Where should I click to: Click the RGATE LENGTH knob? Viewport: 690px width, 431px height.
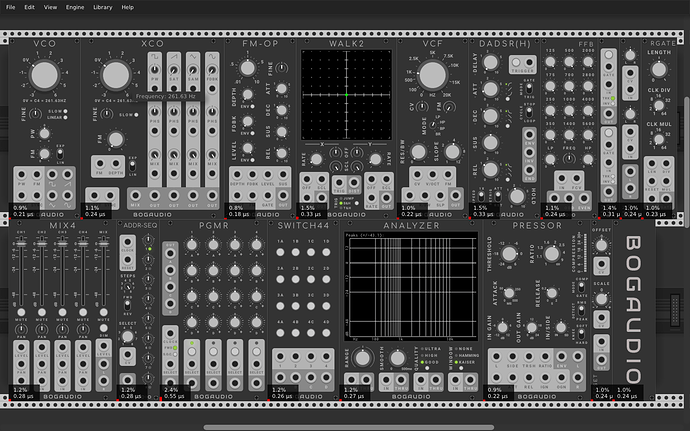point(659,70)
